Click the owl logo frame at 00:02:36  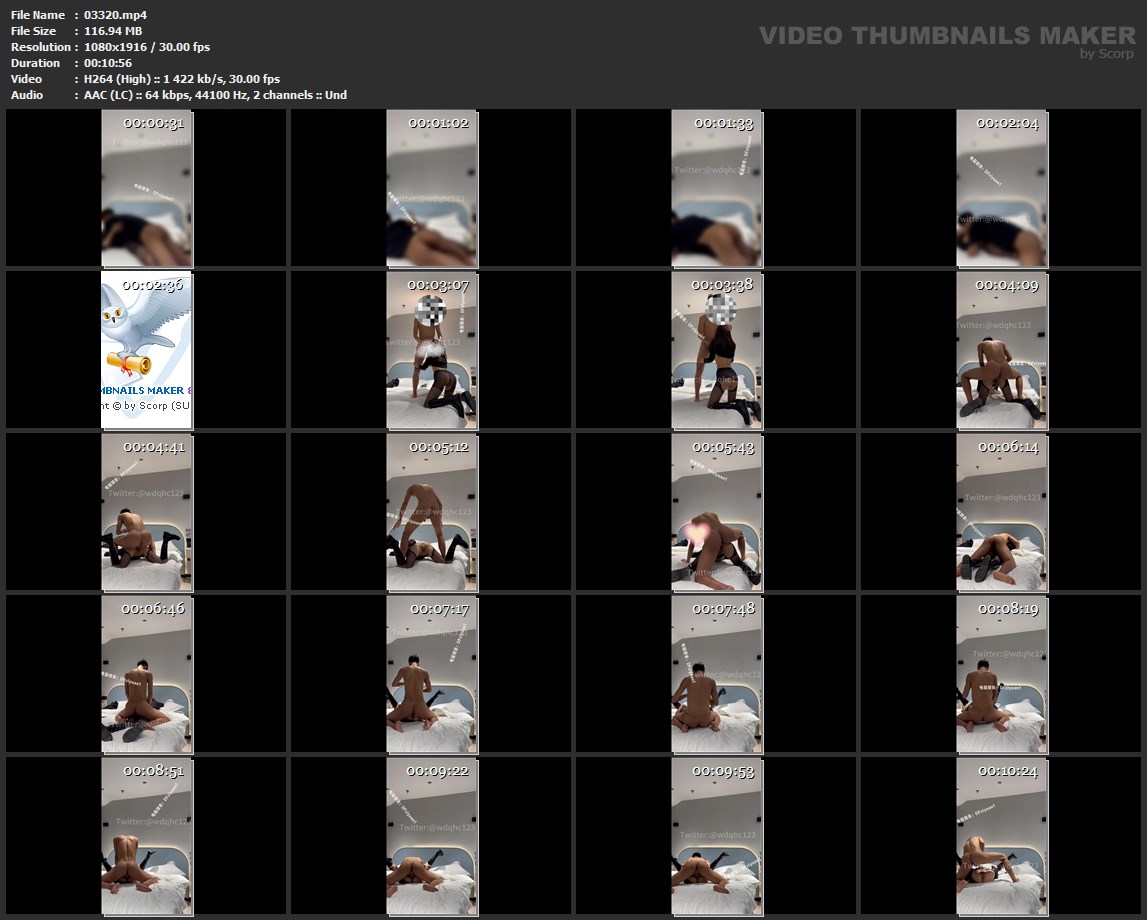[146, 350]
